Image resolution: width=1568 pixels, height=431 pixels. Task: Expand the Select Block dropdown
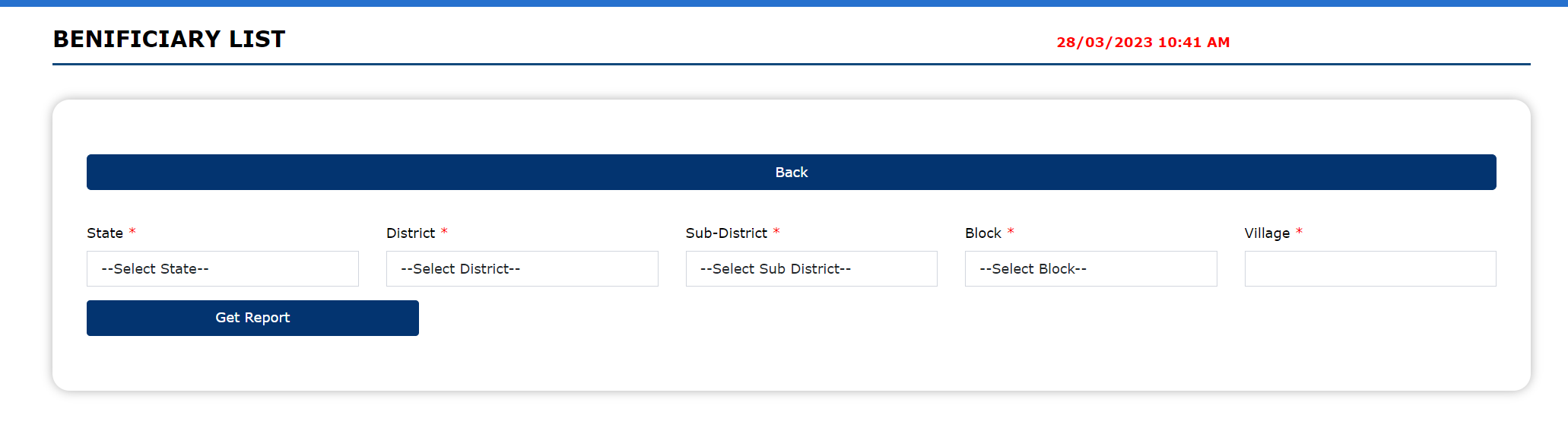click(1090, 269)
